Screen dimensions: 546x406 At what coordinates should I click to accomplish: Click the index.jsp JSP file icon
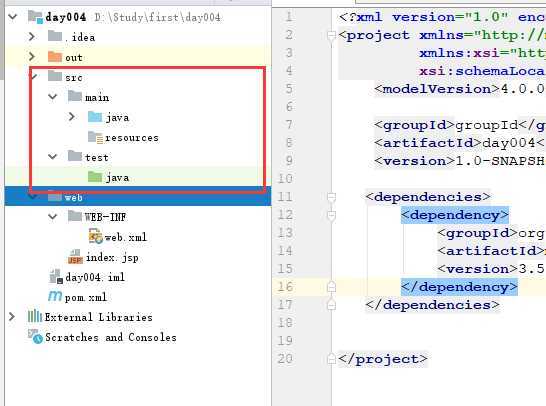[75, 257]
